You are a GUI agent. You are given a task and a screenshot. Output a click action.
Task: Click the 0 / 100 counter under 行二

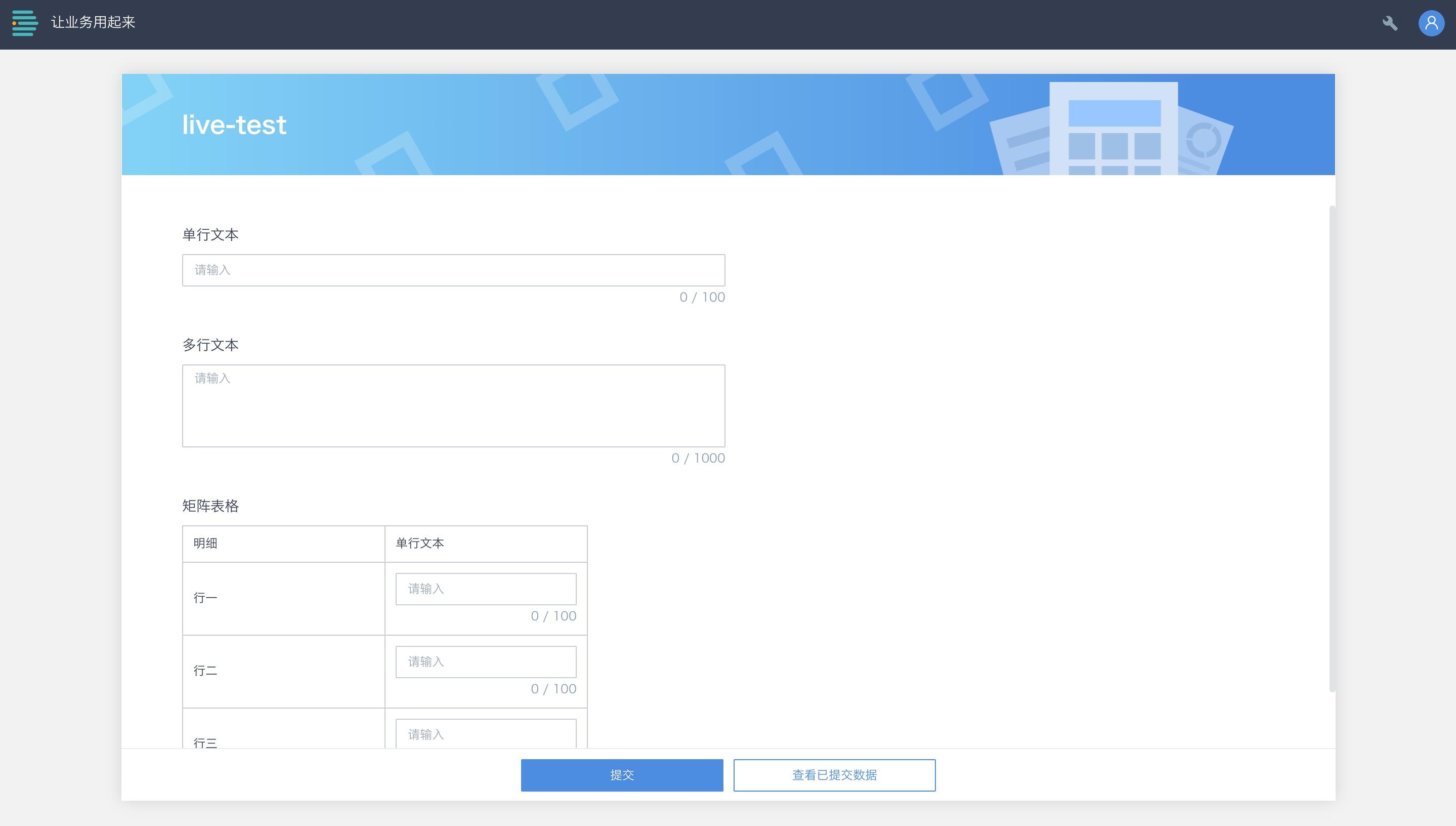553,689
